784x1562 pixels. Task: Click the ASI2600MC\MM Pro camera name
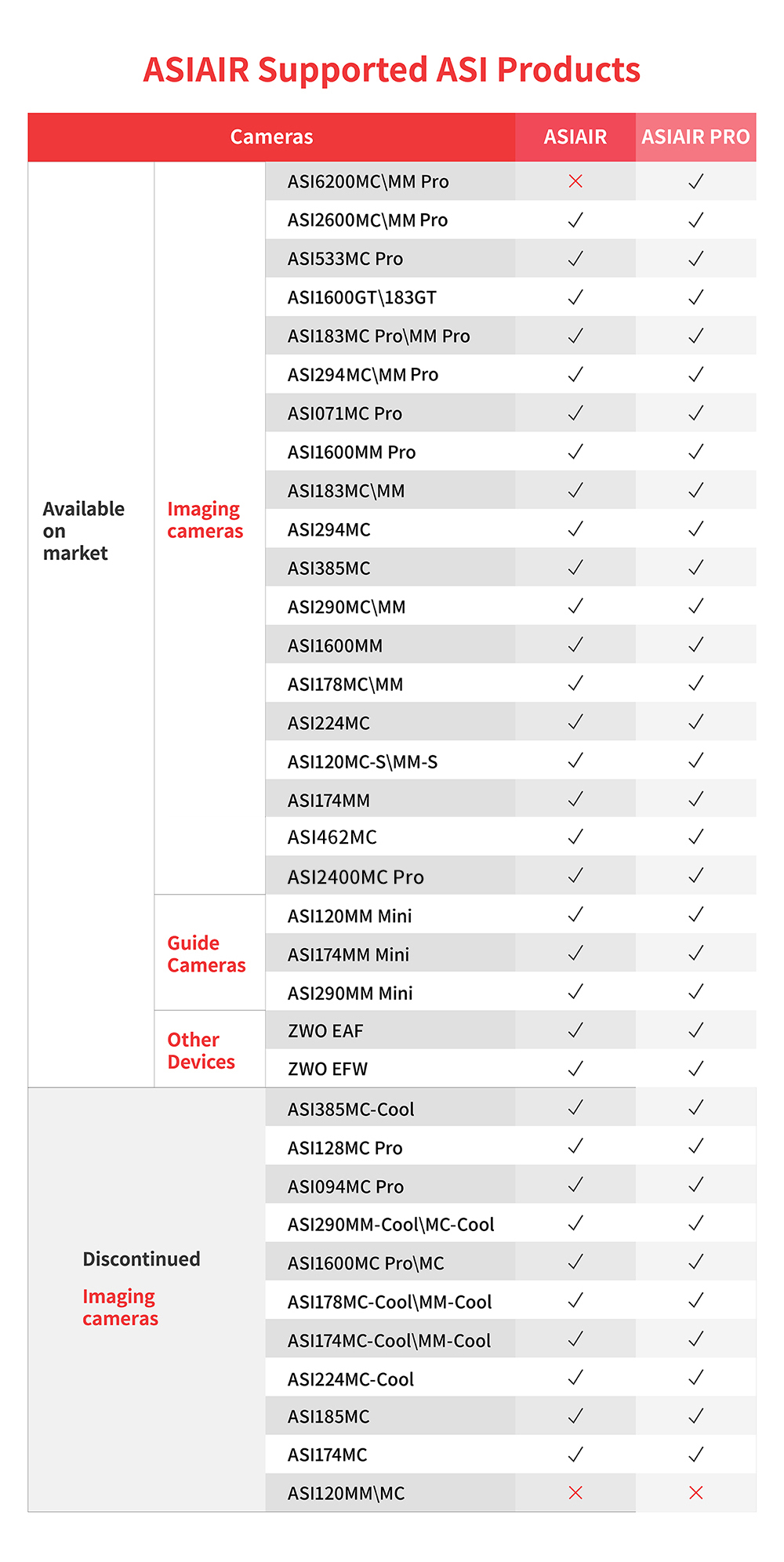coord(368,220)
